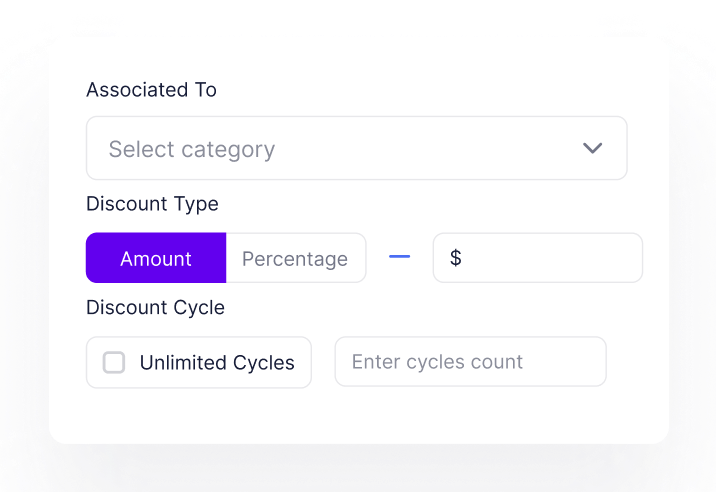
Task: Switch discount type to Percentage
Action: (x=295, y=258)
